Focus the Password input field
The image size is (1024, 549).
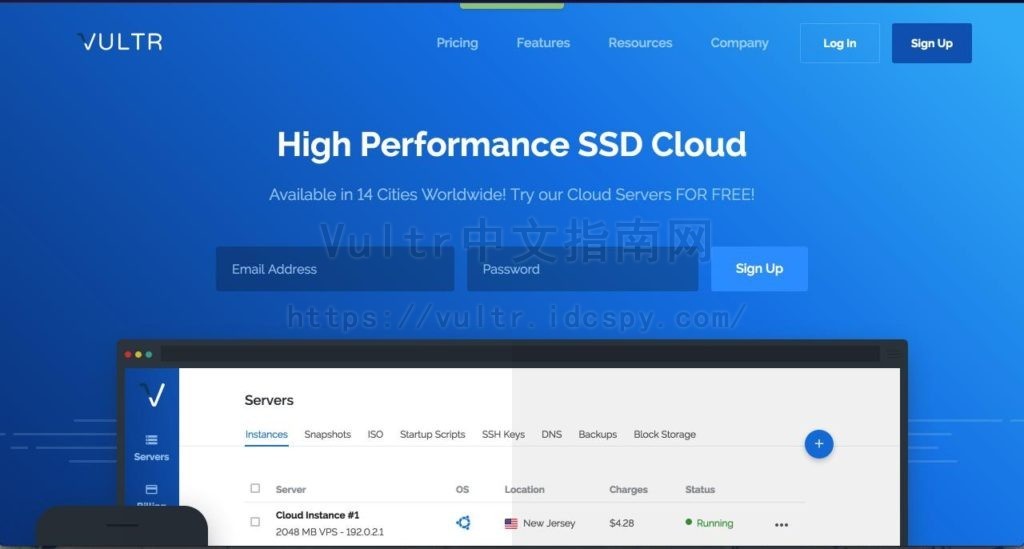click(x=583, y=269)
